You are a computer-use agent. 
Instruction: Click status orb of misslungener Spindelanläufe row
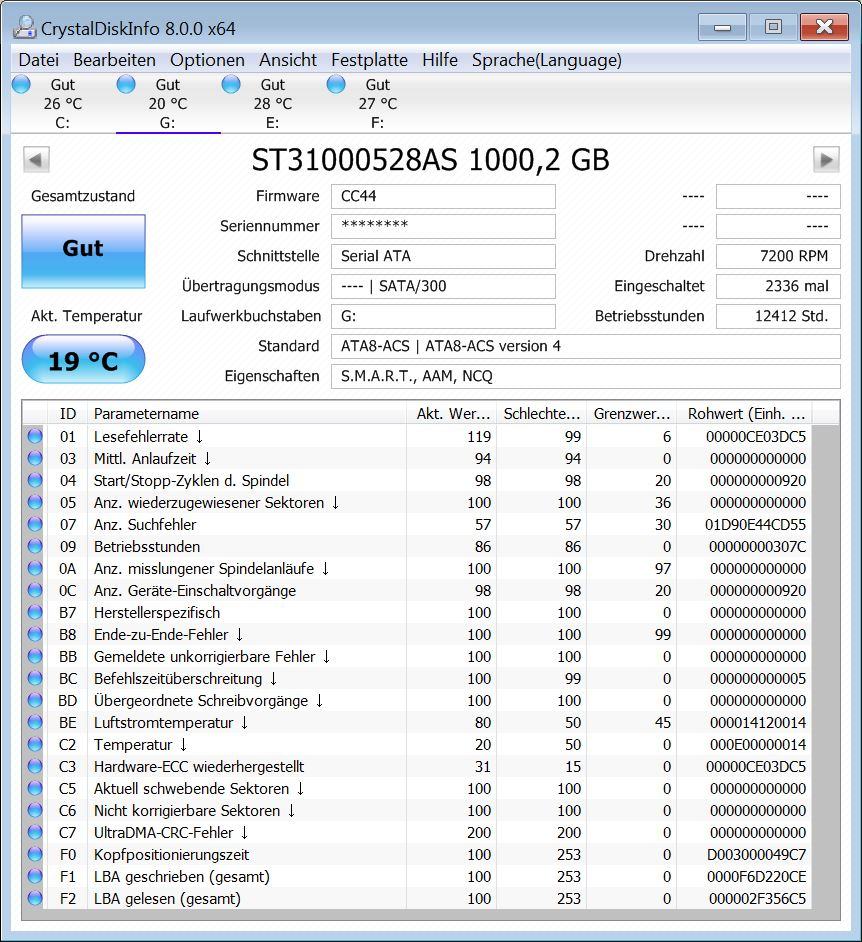click(35, 568)
